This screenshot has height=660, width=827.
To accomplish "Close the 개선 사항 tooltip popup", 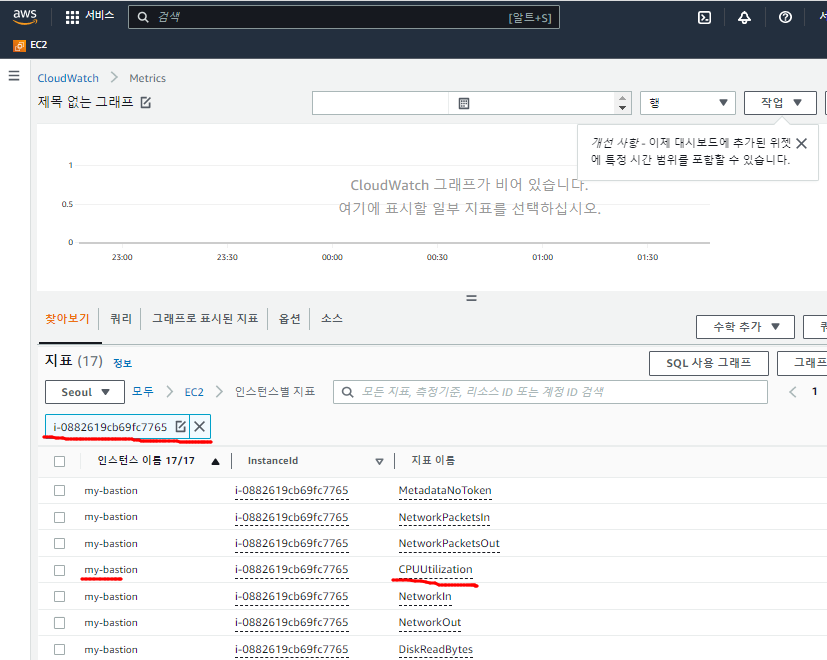I will click(x=801, y=144).
